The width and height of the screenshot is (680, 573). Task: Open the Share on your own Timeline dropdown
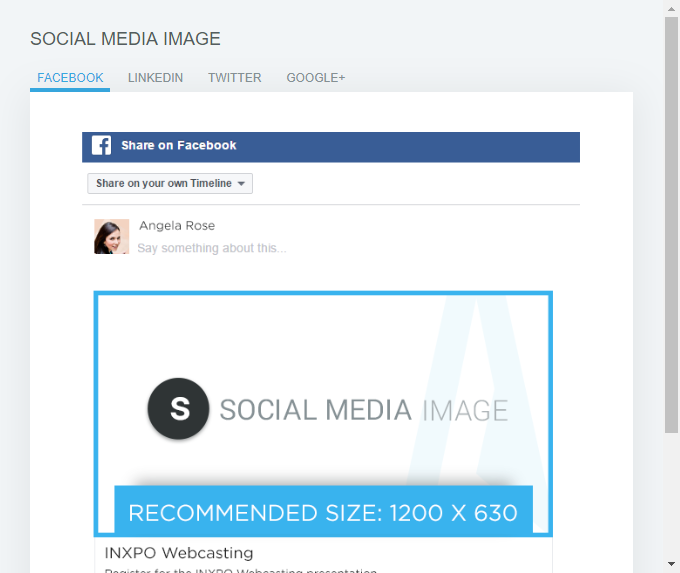(170, 183)
